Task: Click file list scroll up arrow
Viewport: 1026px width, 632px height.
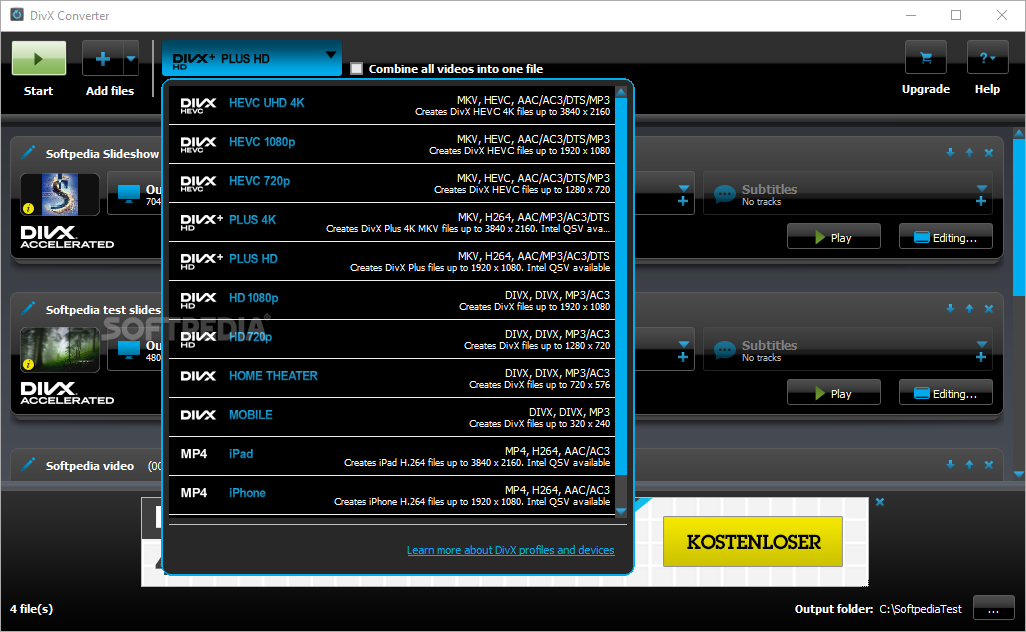Action: [x=1019, y=133]
